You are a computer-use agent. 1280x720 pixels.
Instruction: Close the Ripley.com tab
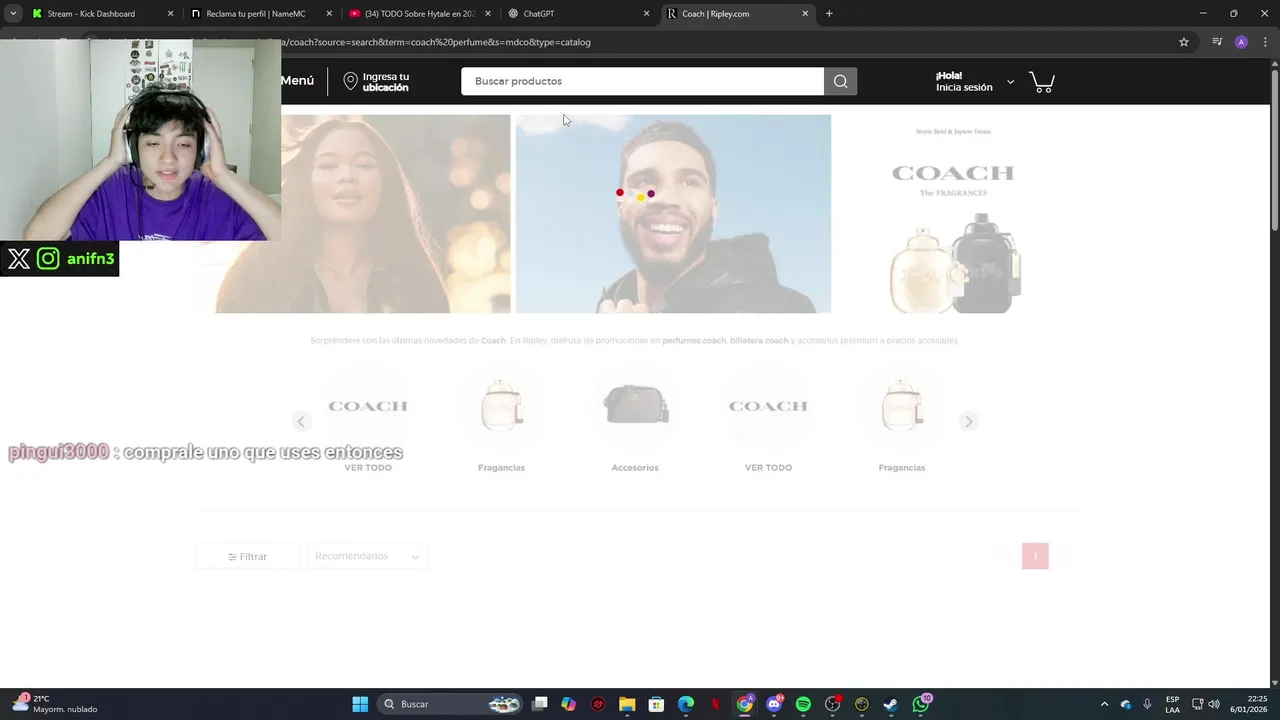point(805,14)
